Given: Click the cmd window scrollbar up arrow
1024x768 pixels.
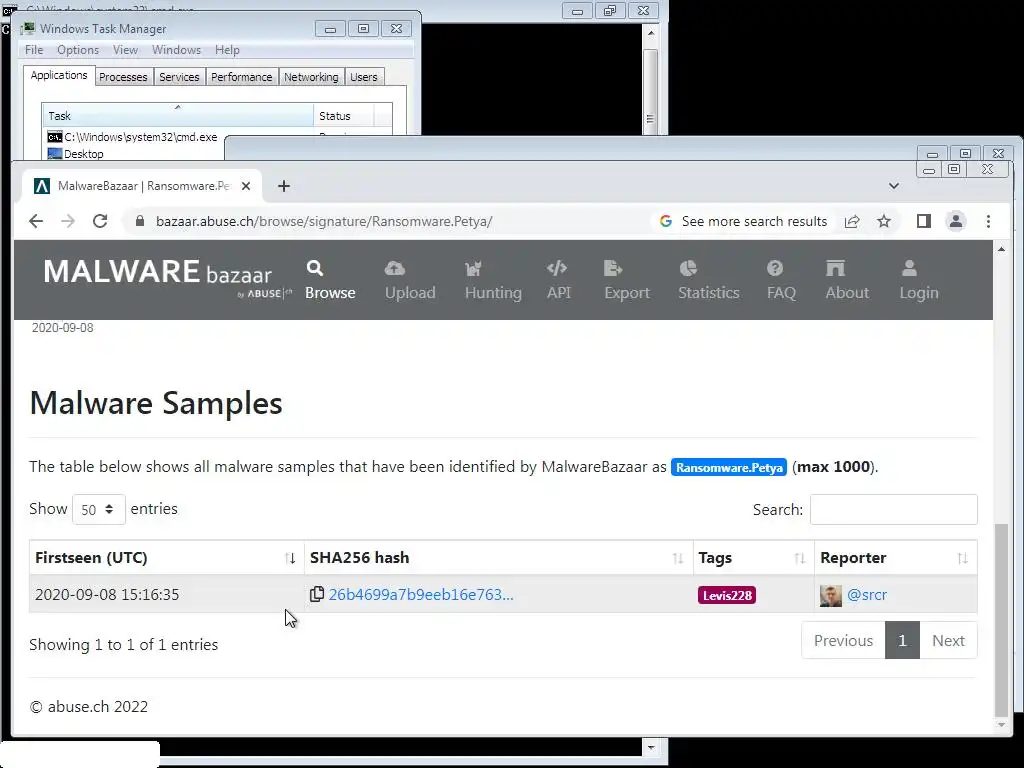Looking at the screenshot, I should (x=650, y=31).
